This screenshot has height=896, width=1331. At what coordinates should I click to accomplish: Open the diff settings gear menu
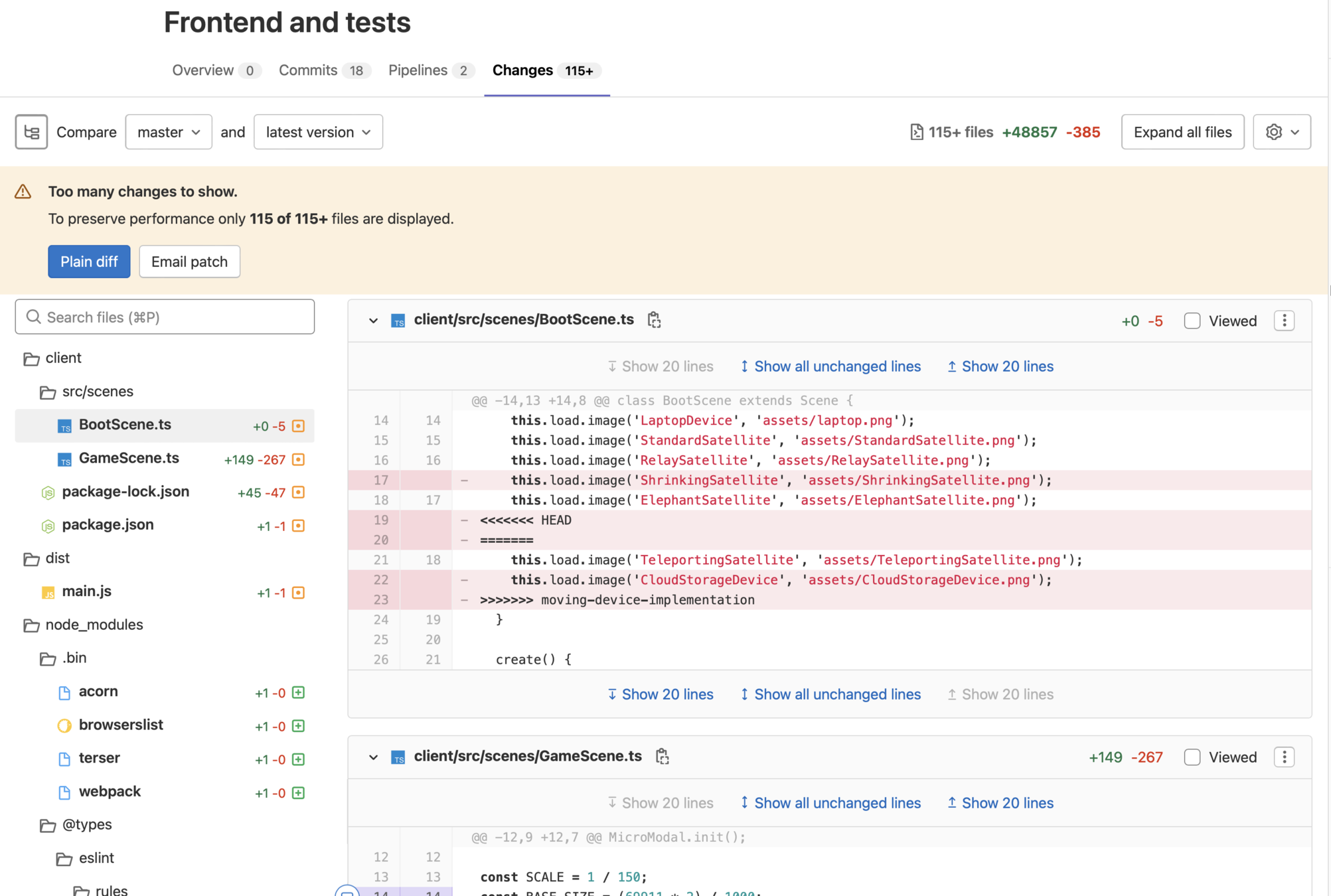1281,132
